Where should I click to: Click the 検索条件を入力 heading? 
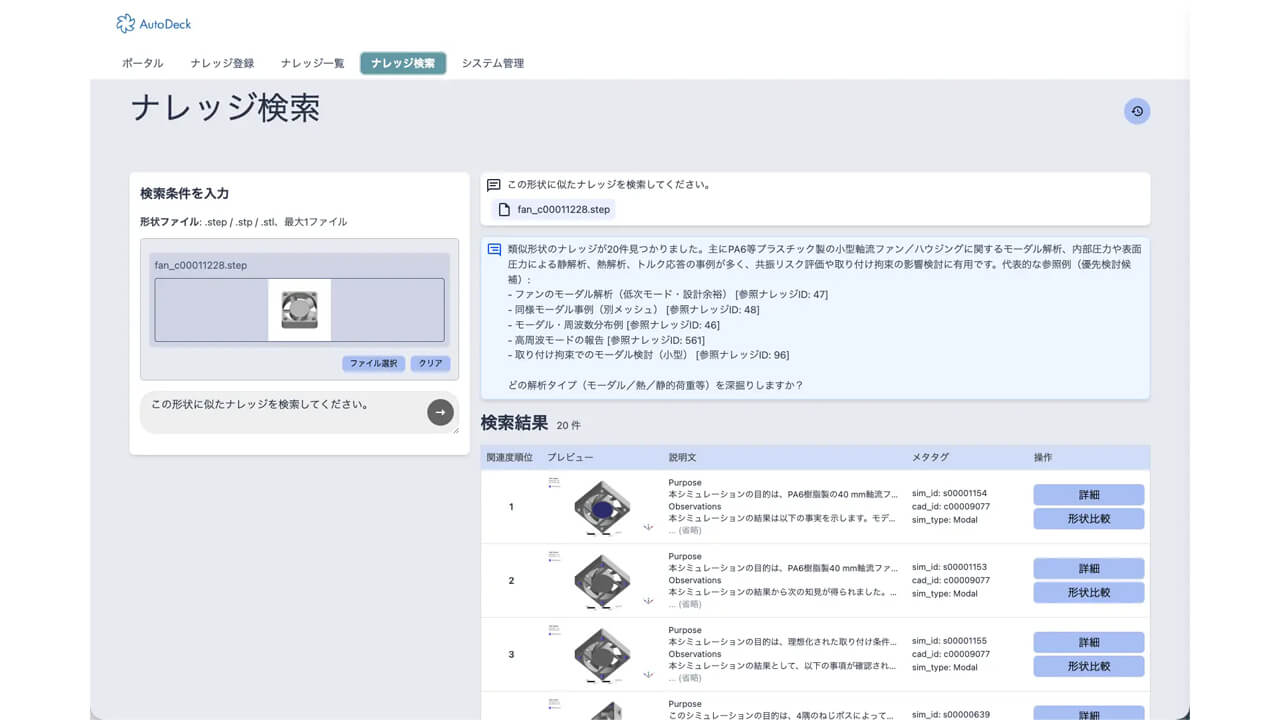[x=185, y=193]
